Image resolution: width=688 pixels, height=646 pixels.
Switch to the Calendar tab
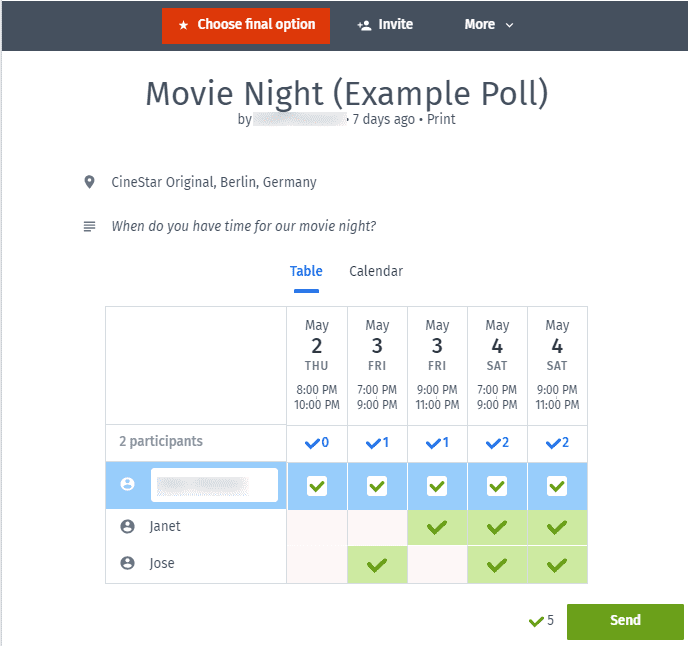tap(376, 271)
